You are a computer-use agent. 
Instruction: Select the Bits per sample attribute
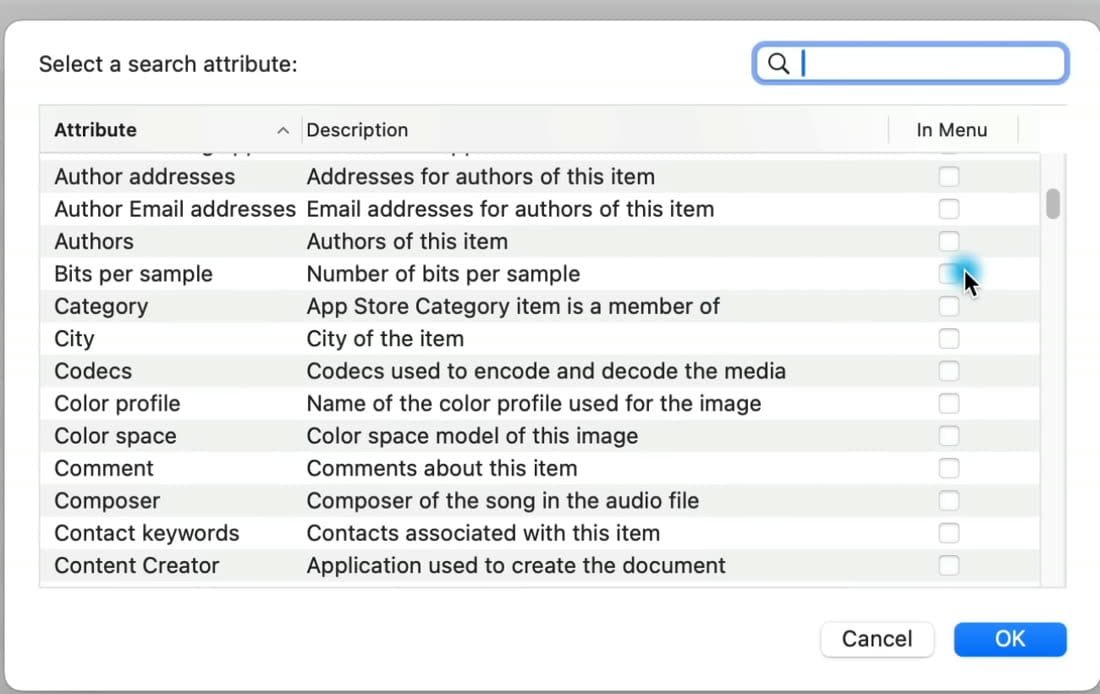click(x=540, y=274)
